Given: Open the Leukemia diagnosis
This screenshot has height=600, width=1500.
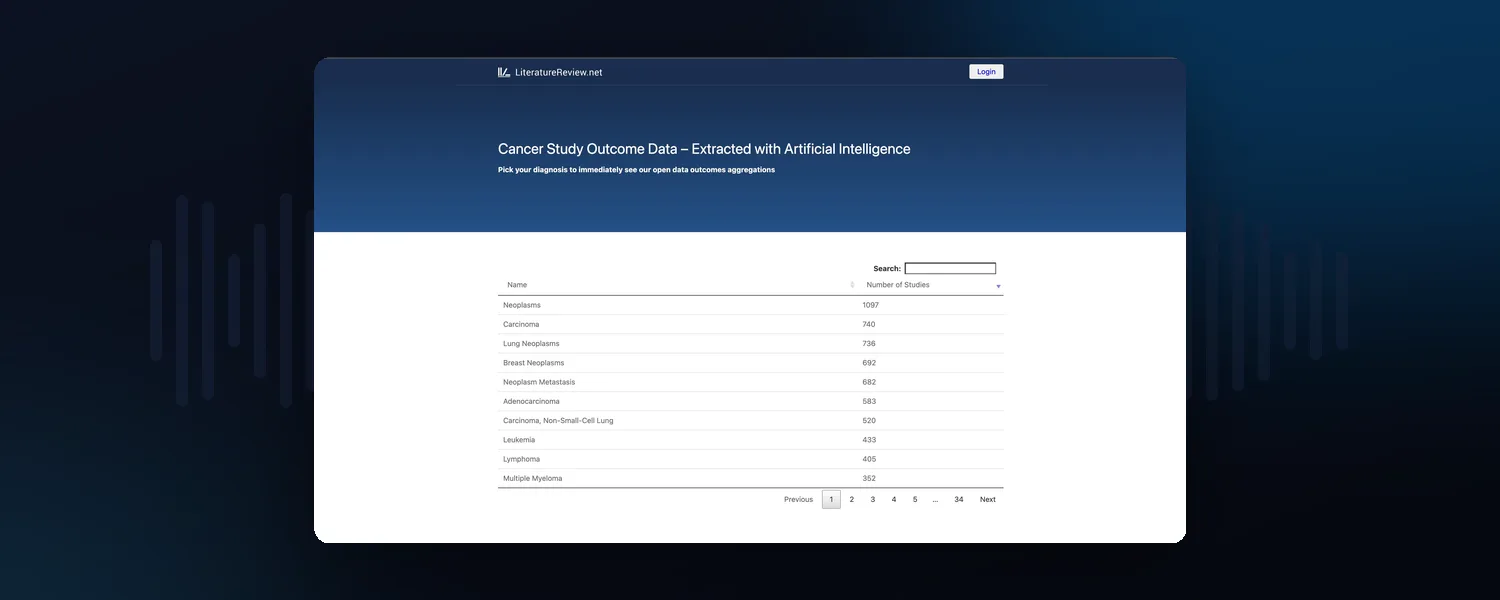Looking at the screenshot, I should tap(751, 440).
